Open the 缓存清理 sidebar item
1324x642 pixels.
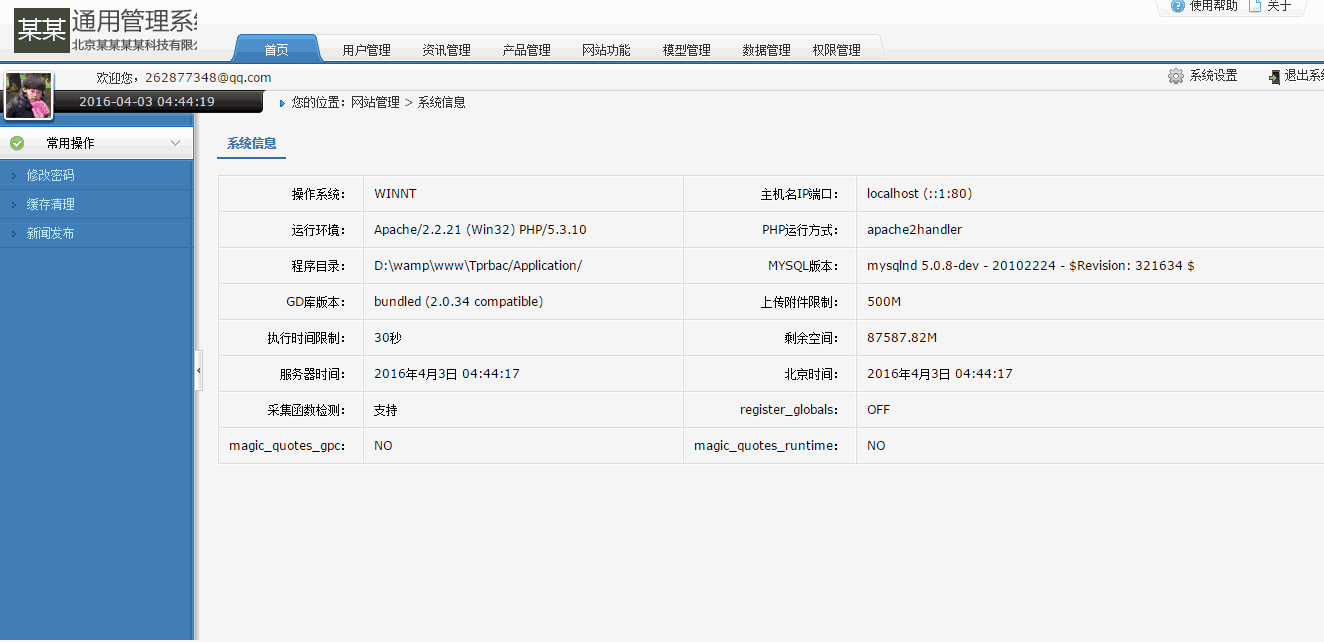point(50,204)
